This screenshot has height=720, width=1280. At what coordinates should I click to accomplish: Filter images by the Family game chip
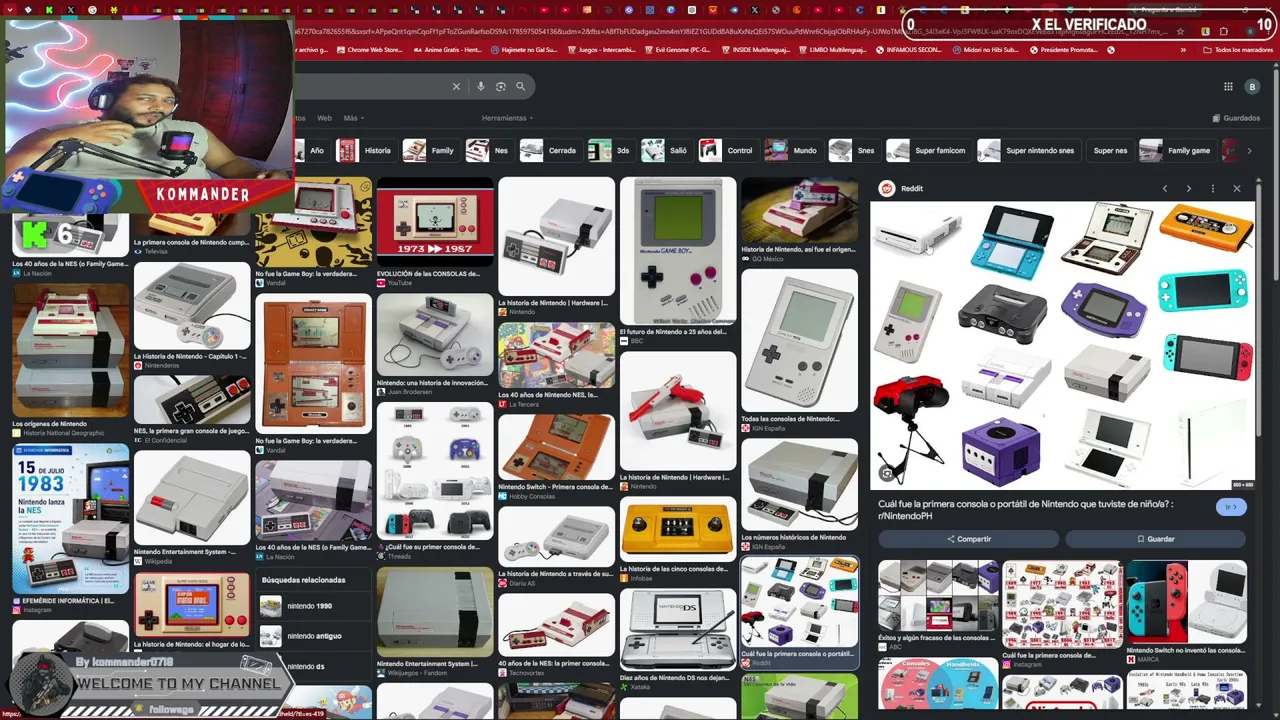(1176, 151)
